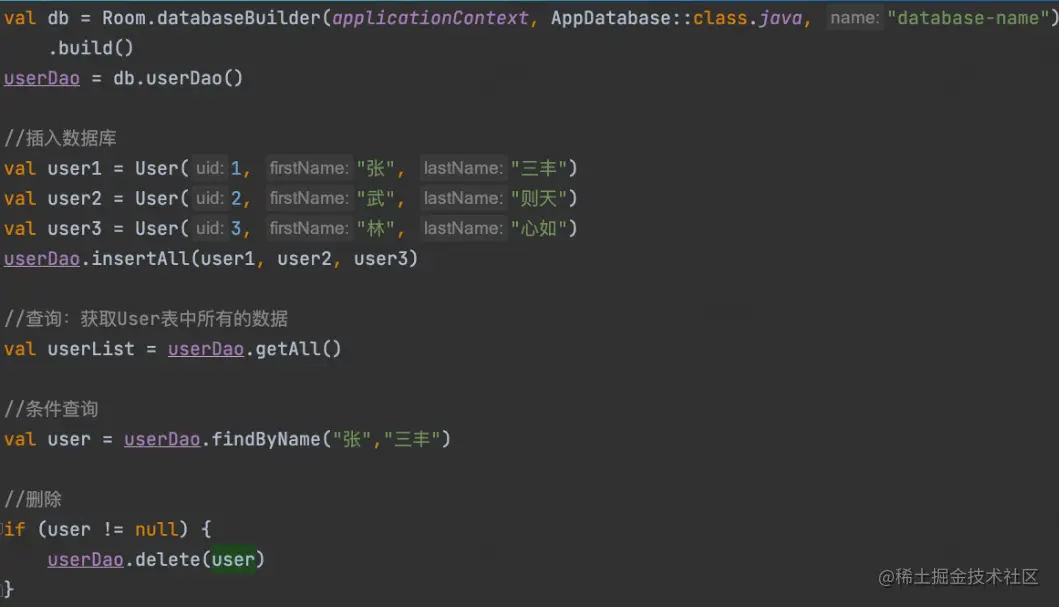Click the "林" string literal

[376, 228]
